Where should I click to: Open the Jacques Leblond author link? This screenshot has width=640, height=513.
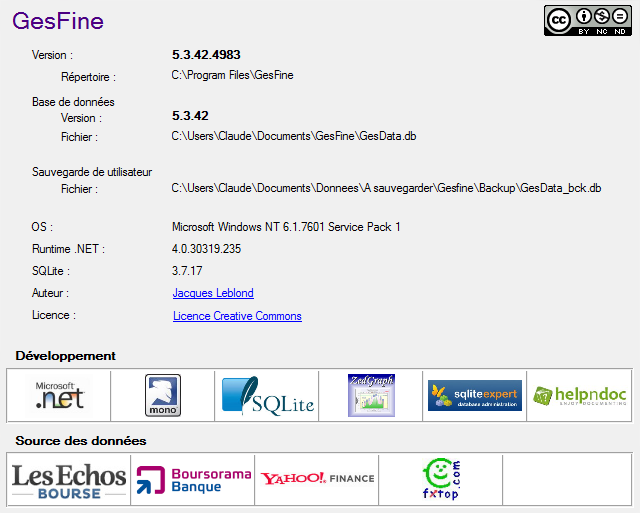click(213, 293)
